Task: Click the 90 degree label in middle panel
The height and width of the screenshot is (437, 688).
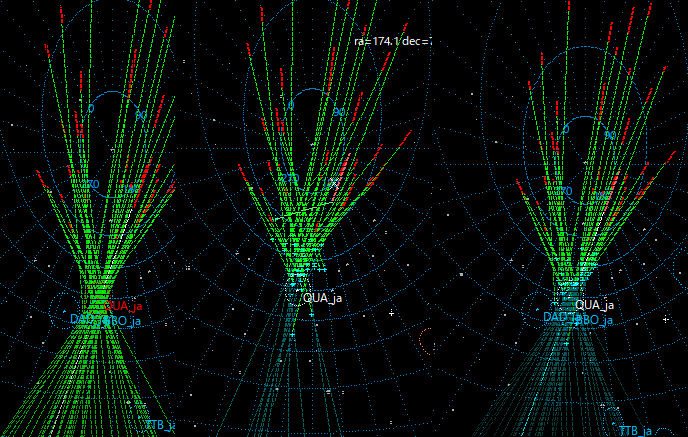Action: point(338,113)
